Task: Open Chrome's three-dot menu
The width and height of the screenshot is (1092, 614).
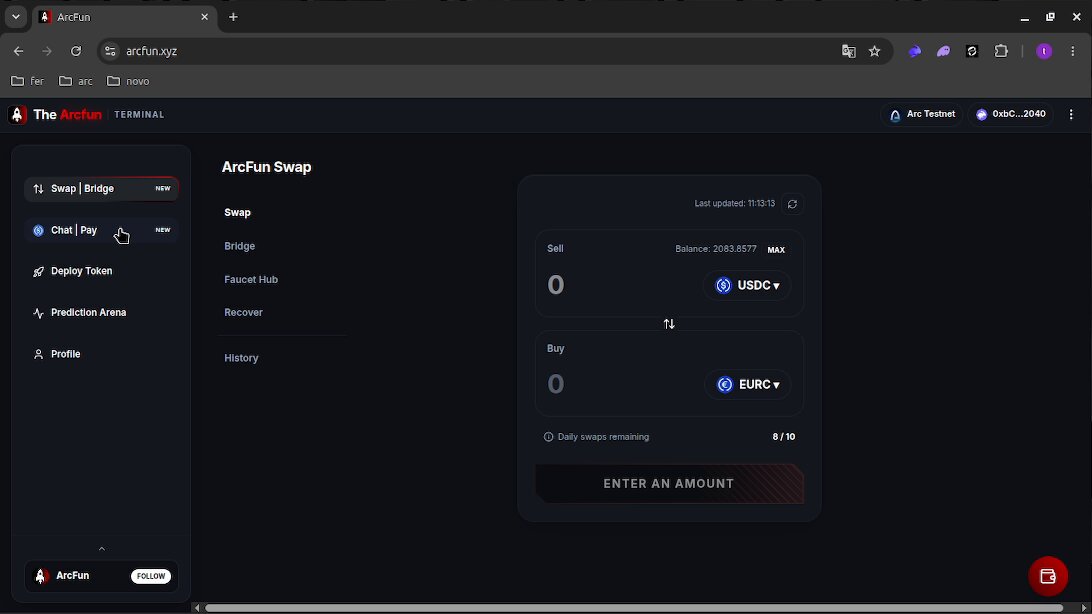Action: (x=1072, y=52)
